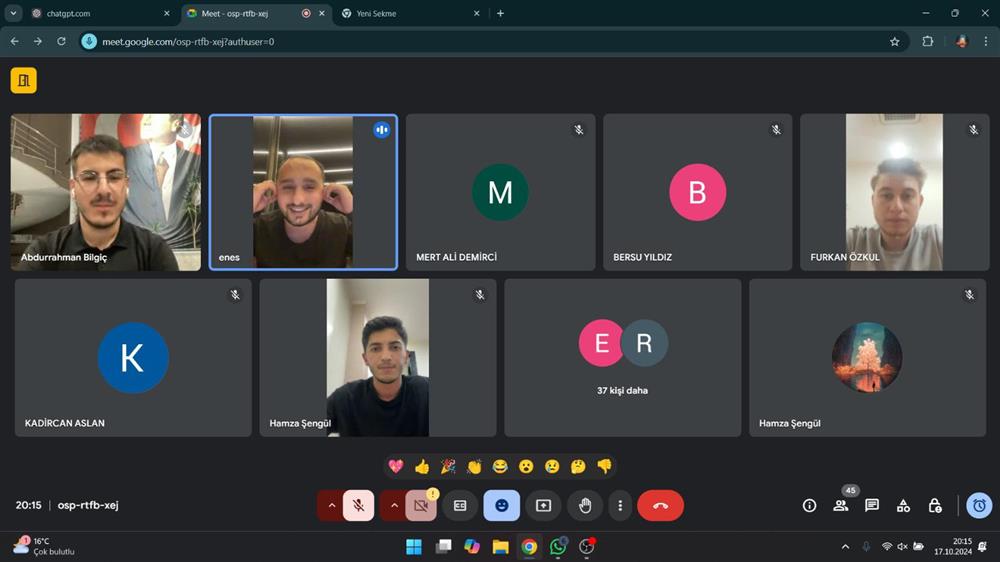
Task: Send the party popper reaction
Action: click(448, 466)
